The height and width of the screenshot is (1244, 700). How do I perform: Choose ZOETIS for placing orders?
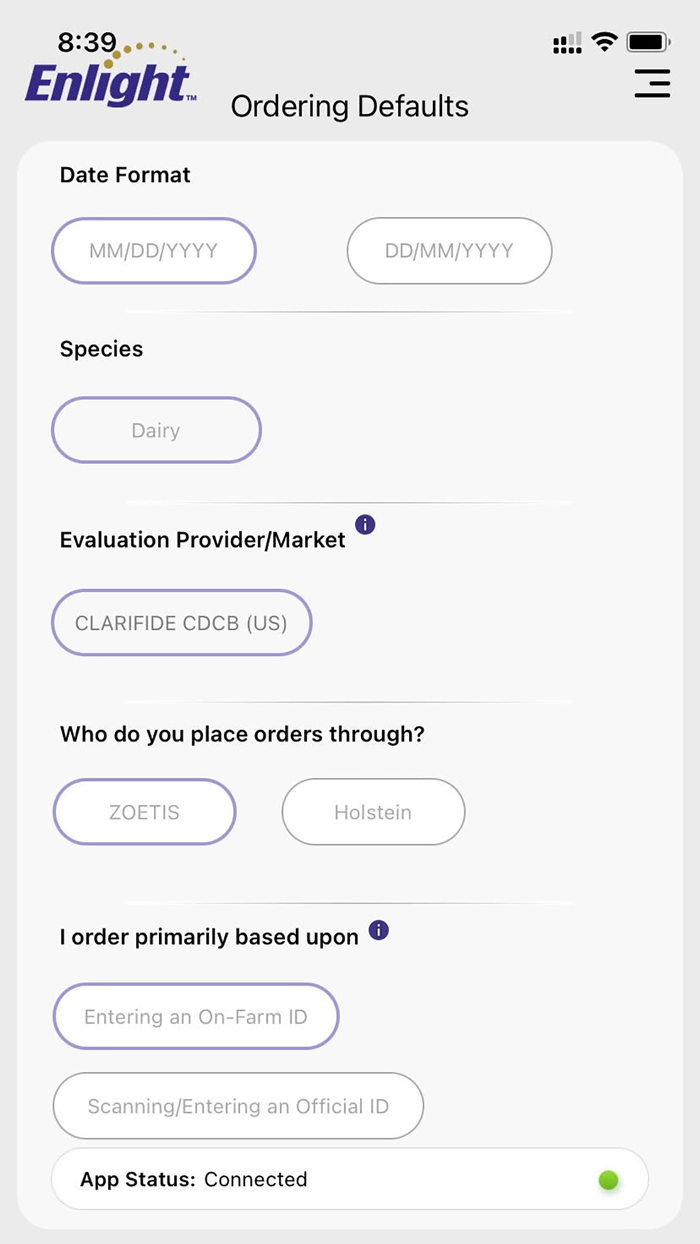(144, 812)
